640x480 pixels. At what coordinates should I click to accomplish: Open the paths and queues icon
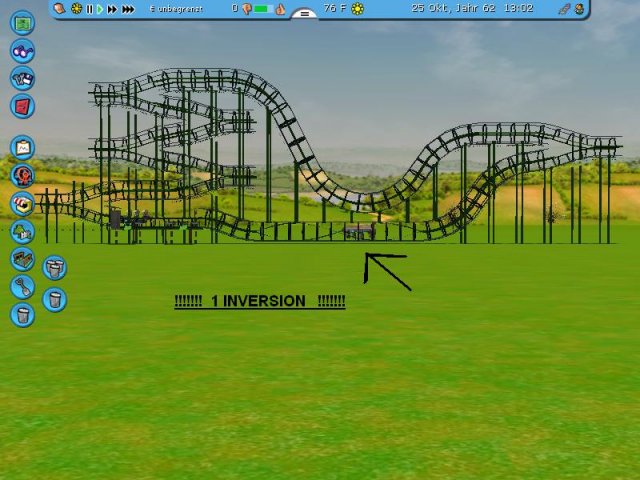tap(22, 259)
